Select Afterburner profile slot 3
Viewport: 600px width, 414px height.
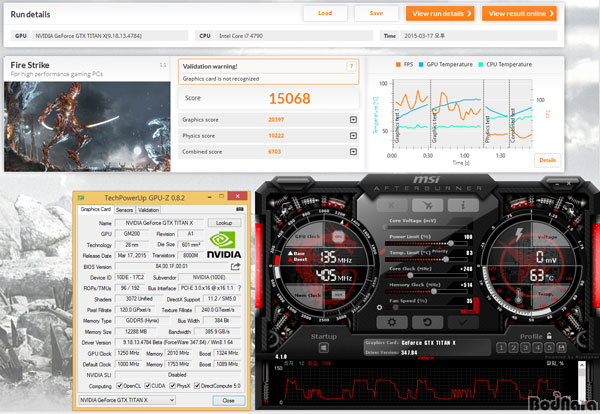[525, 347]
